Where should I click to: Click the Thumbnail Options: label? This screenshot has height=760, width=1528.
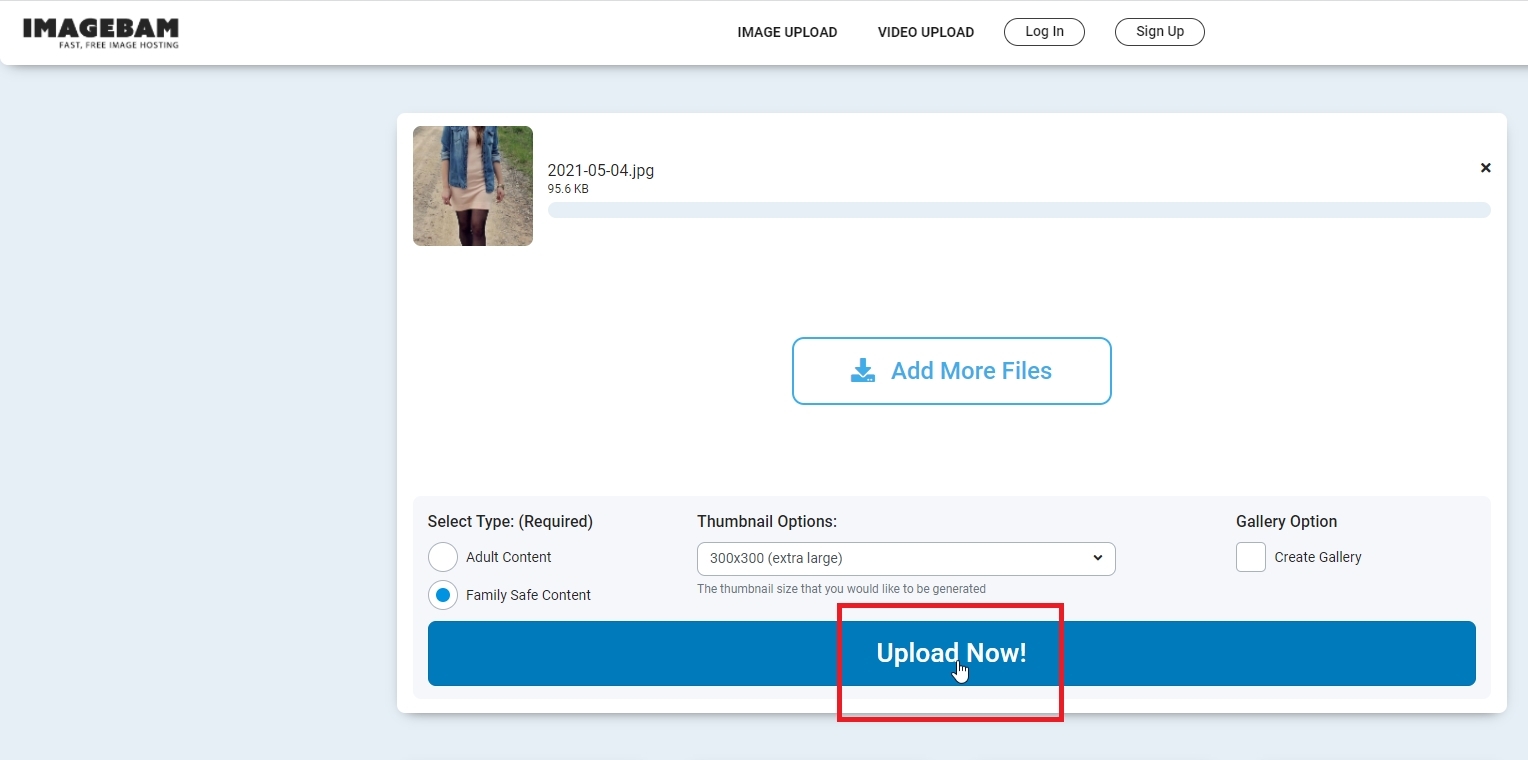(767, 521)
